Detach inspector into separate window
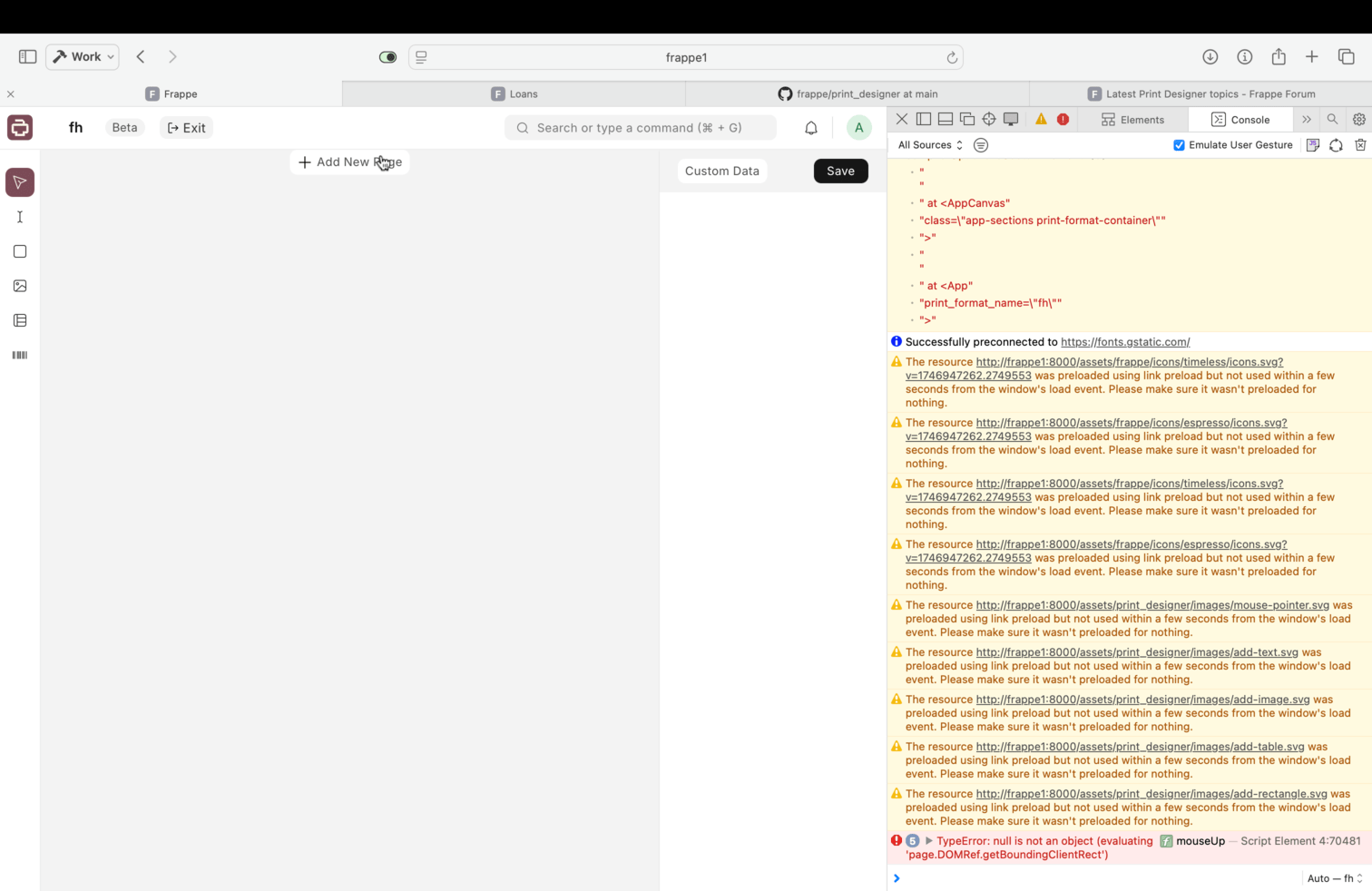The image size is (1372, 891). (967, 119)
